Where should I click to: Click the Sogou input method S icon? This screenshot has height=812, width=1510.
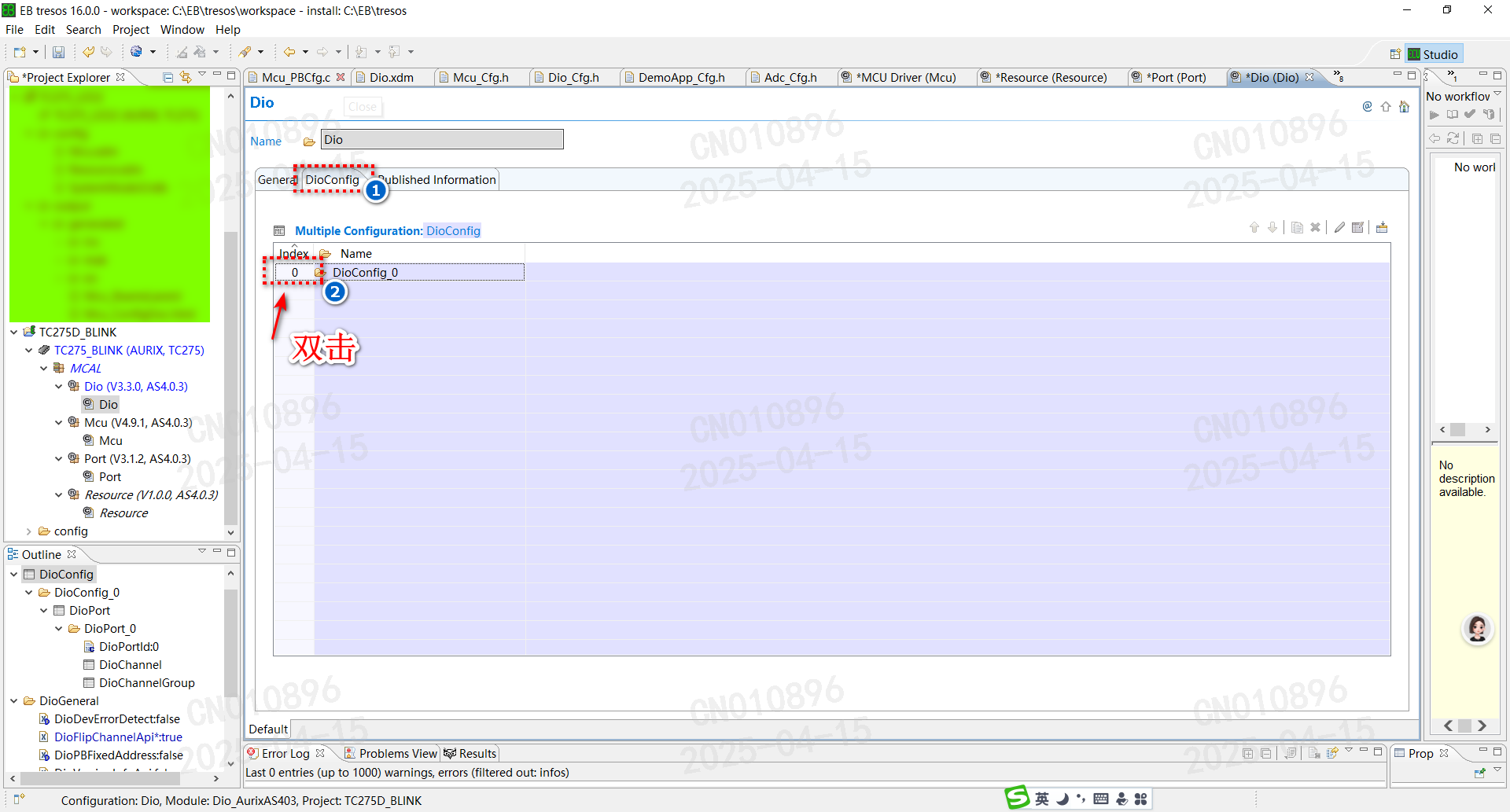click(1017, 798)
